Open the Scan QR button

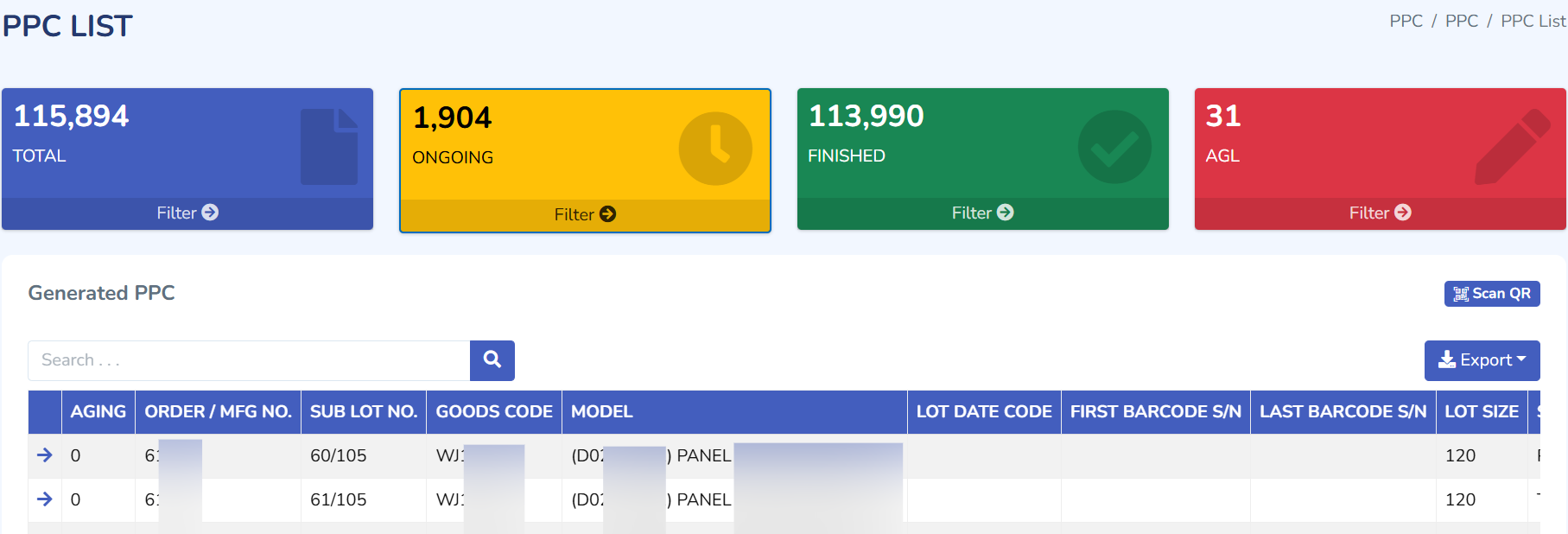click(x=1492, y=294)
